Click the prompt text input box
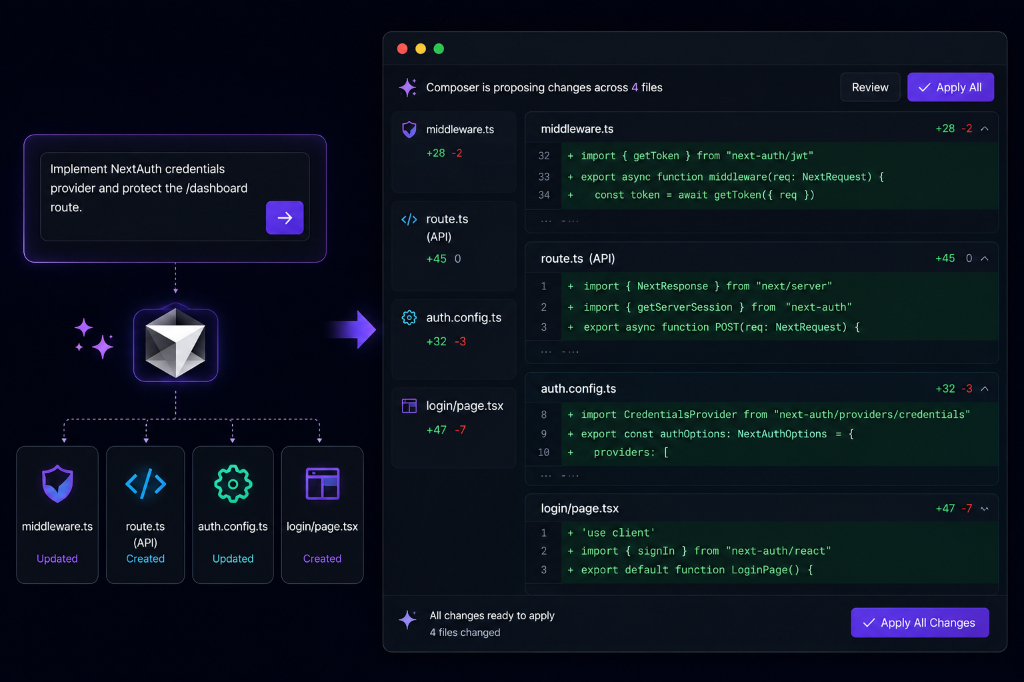 [x=175, y=197]
